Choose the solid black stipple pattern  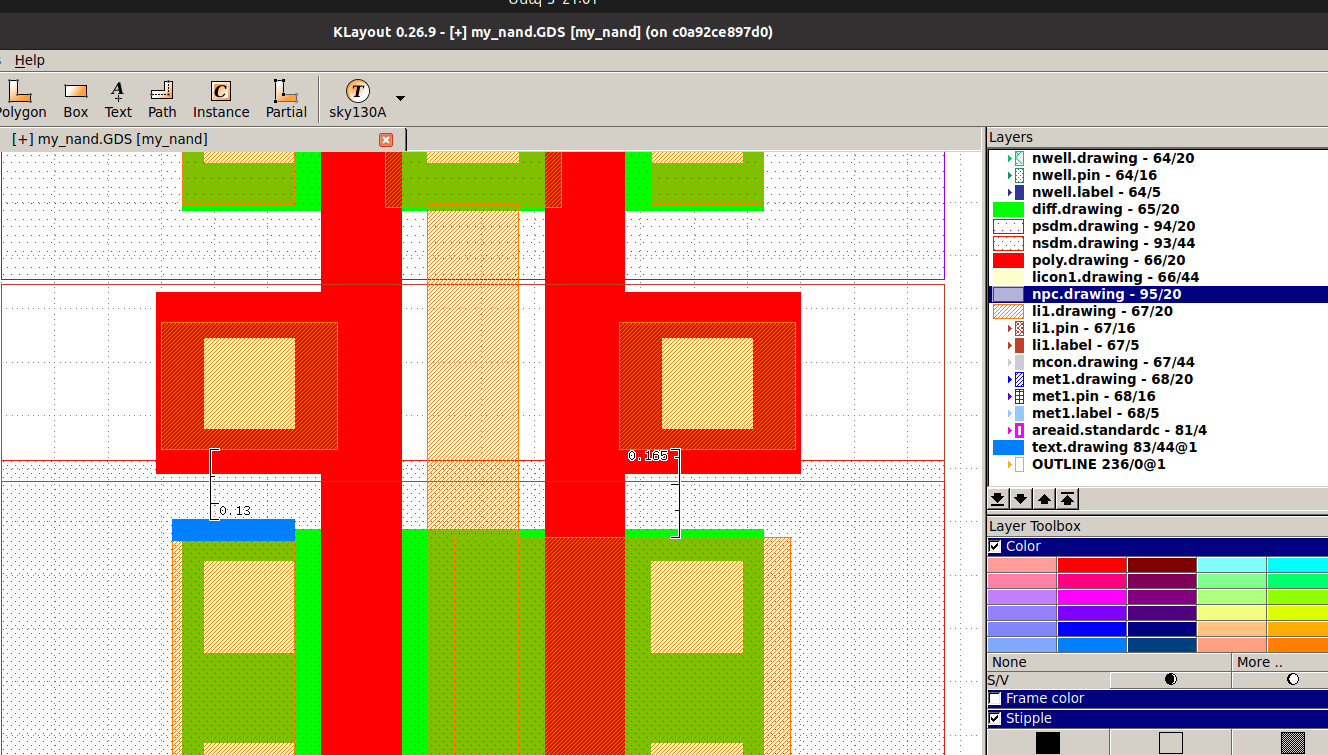click(x=1047, y=742)
